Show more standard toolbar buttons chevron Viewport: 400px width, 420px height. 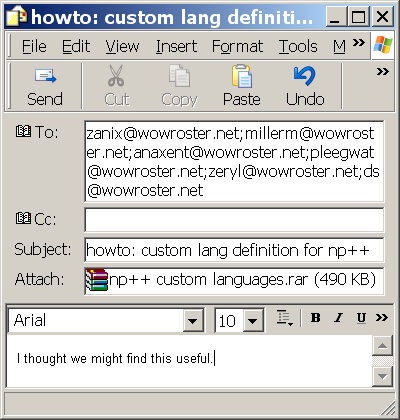pyautogui.click(x=383, y=71)
